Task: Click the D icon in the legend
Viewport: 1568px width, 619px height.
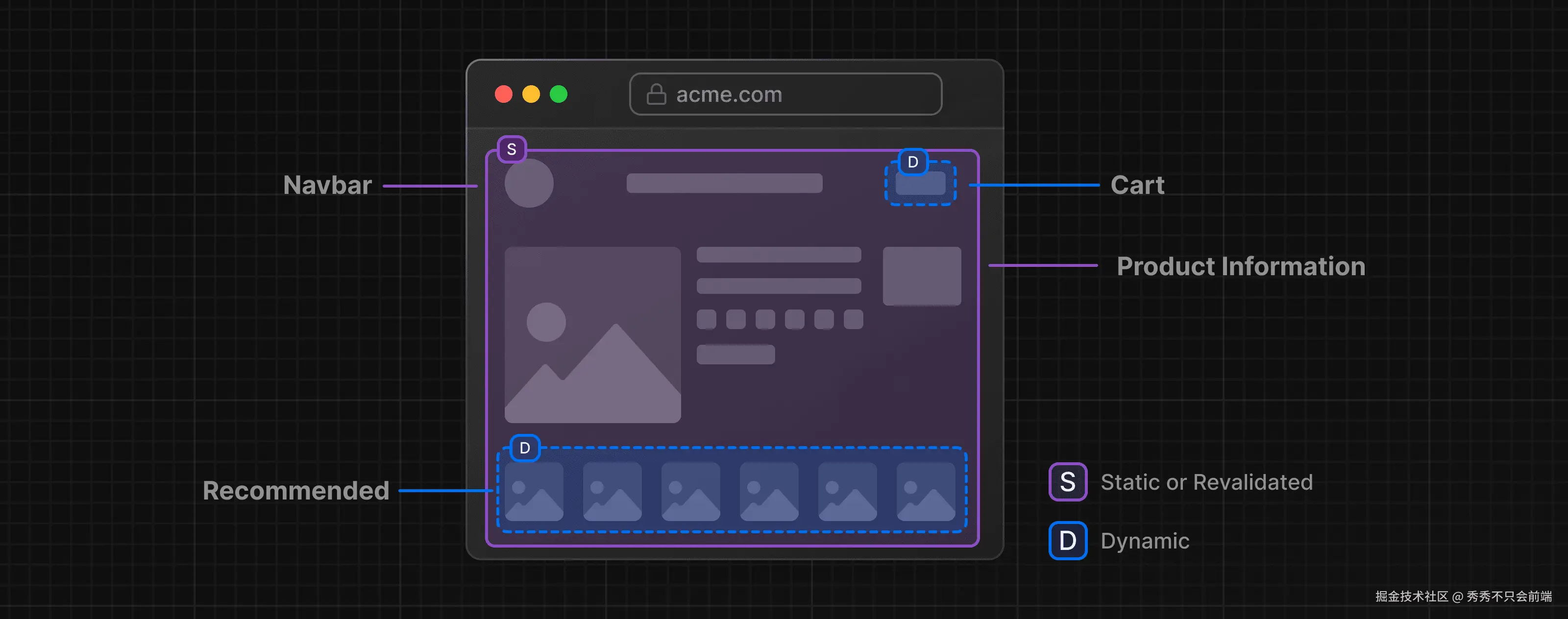Action: click(x=1067, y=541)
